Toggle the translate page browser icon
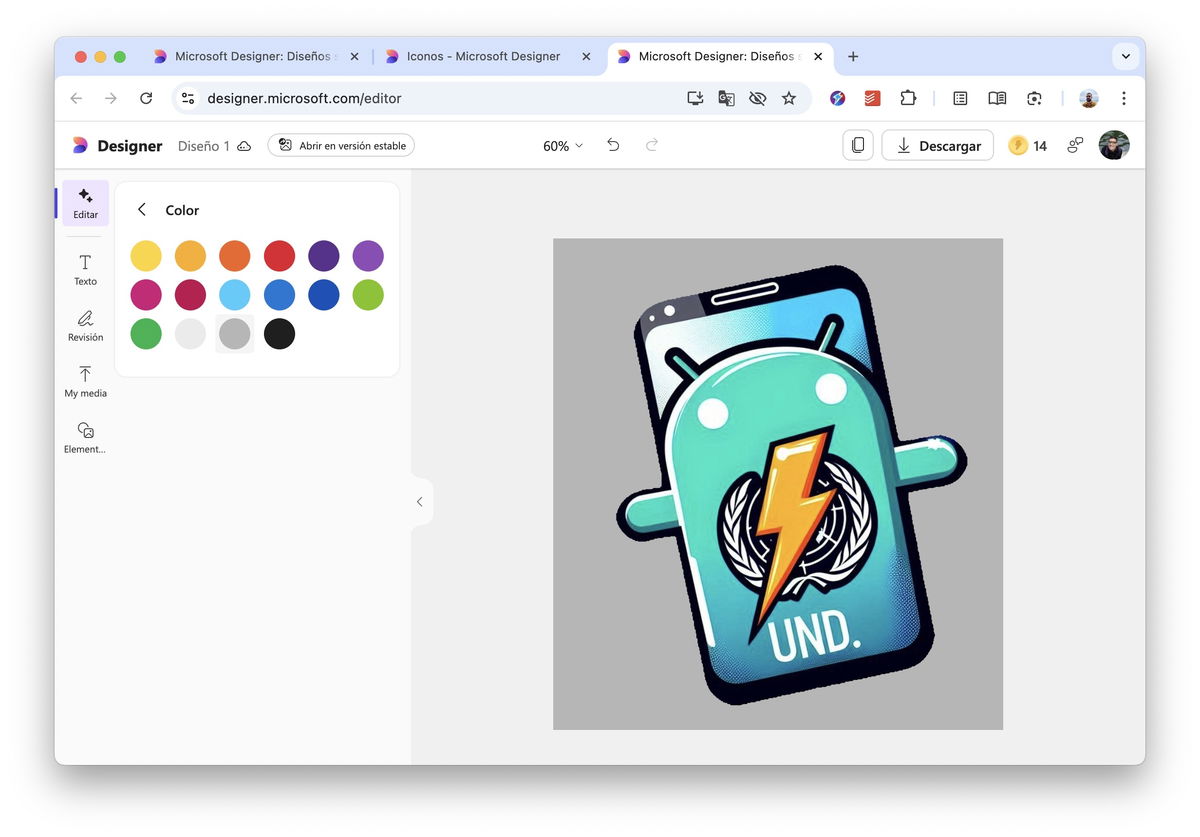Screen dimensions: 1200x837 coord(726,98)
